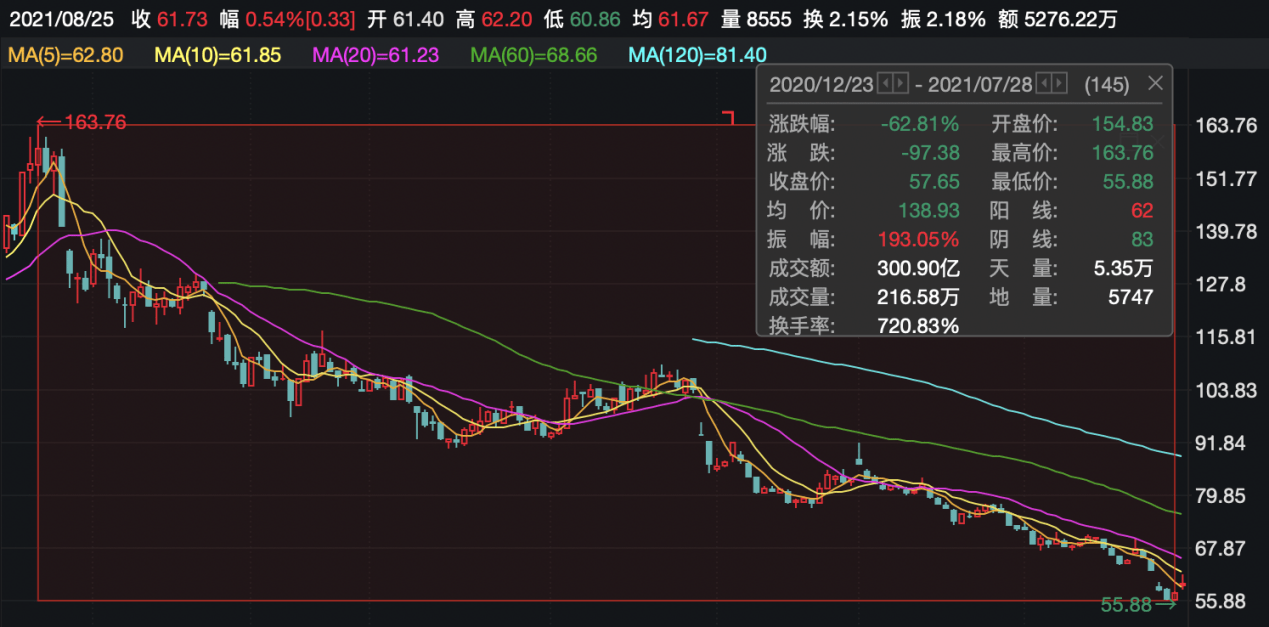
Task: Click the 2021/08/25 date in header
Action: [60, 19]
